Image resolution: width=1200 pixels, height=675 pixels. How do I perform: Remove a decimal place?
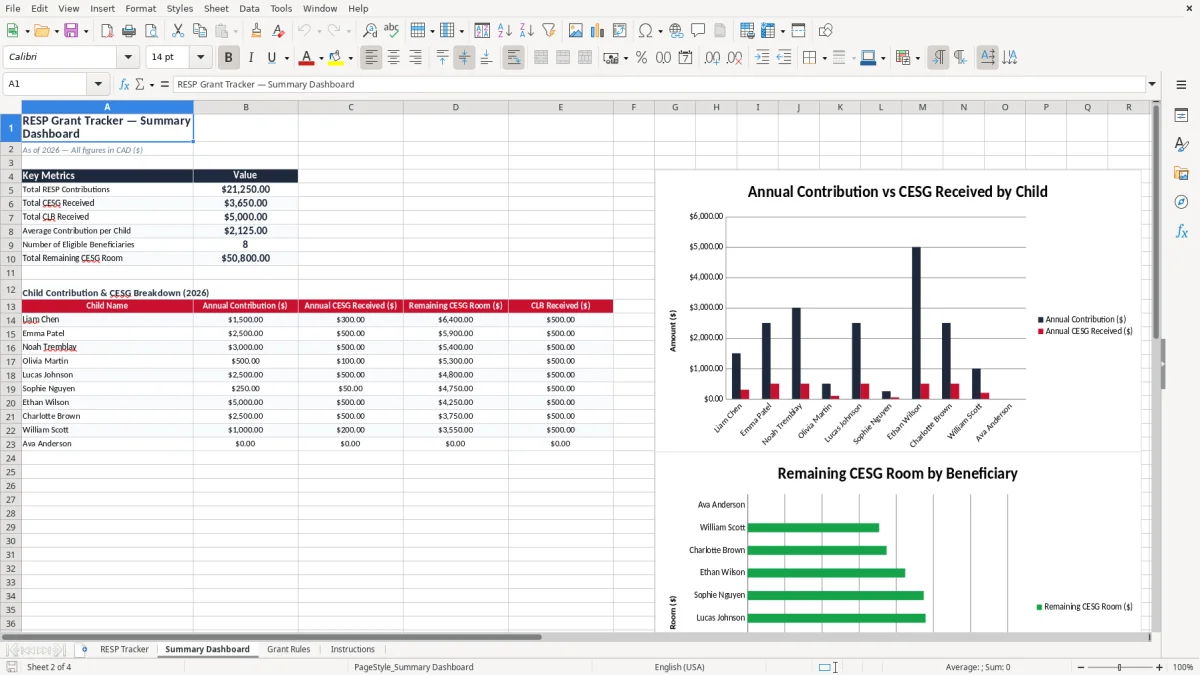(x=734, y=58)
